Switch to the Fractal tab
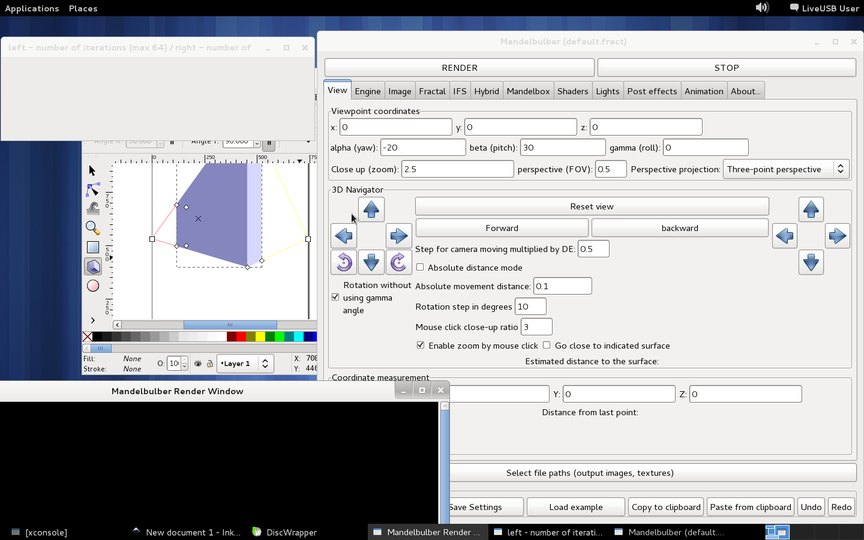Image resolution: width=864 pixels, height=540 pixels. (x=432, y=91)
